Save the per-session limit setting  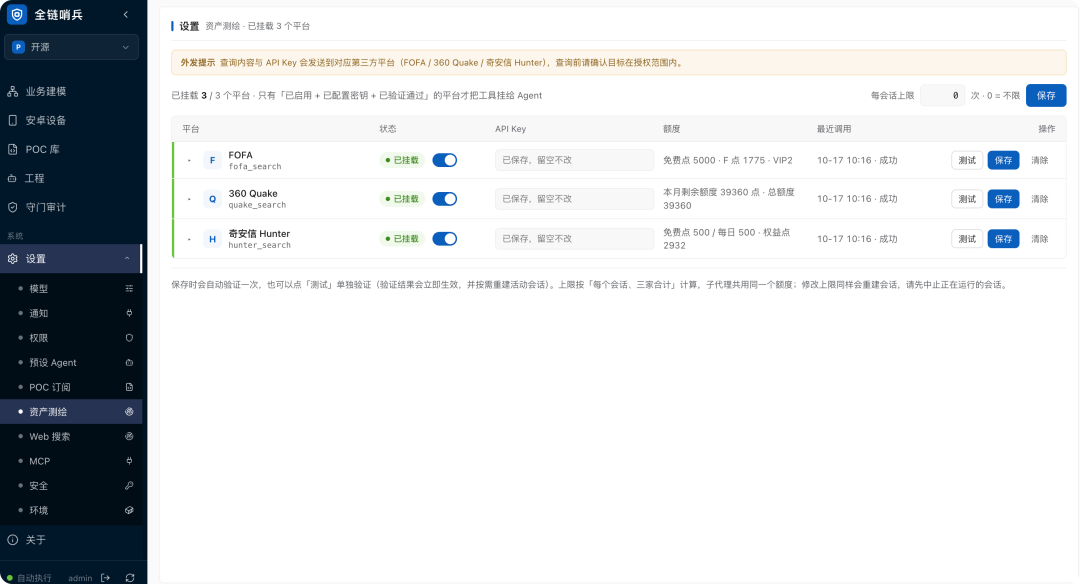pyautogui.click(x=1046, y=96)
